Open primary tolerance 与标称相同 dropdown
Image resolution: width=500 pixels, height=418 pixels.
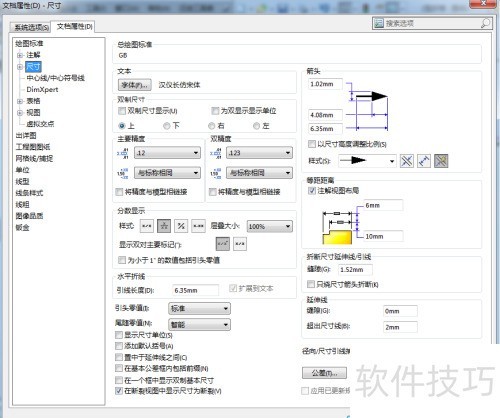click(x=168, y=173)
